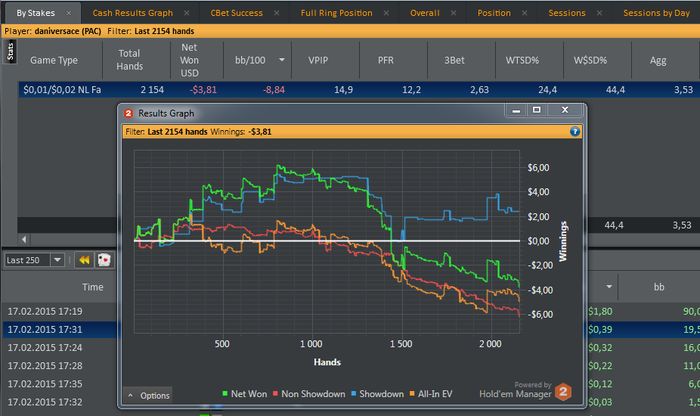Sort hands by bb column header

[659, 287]
